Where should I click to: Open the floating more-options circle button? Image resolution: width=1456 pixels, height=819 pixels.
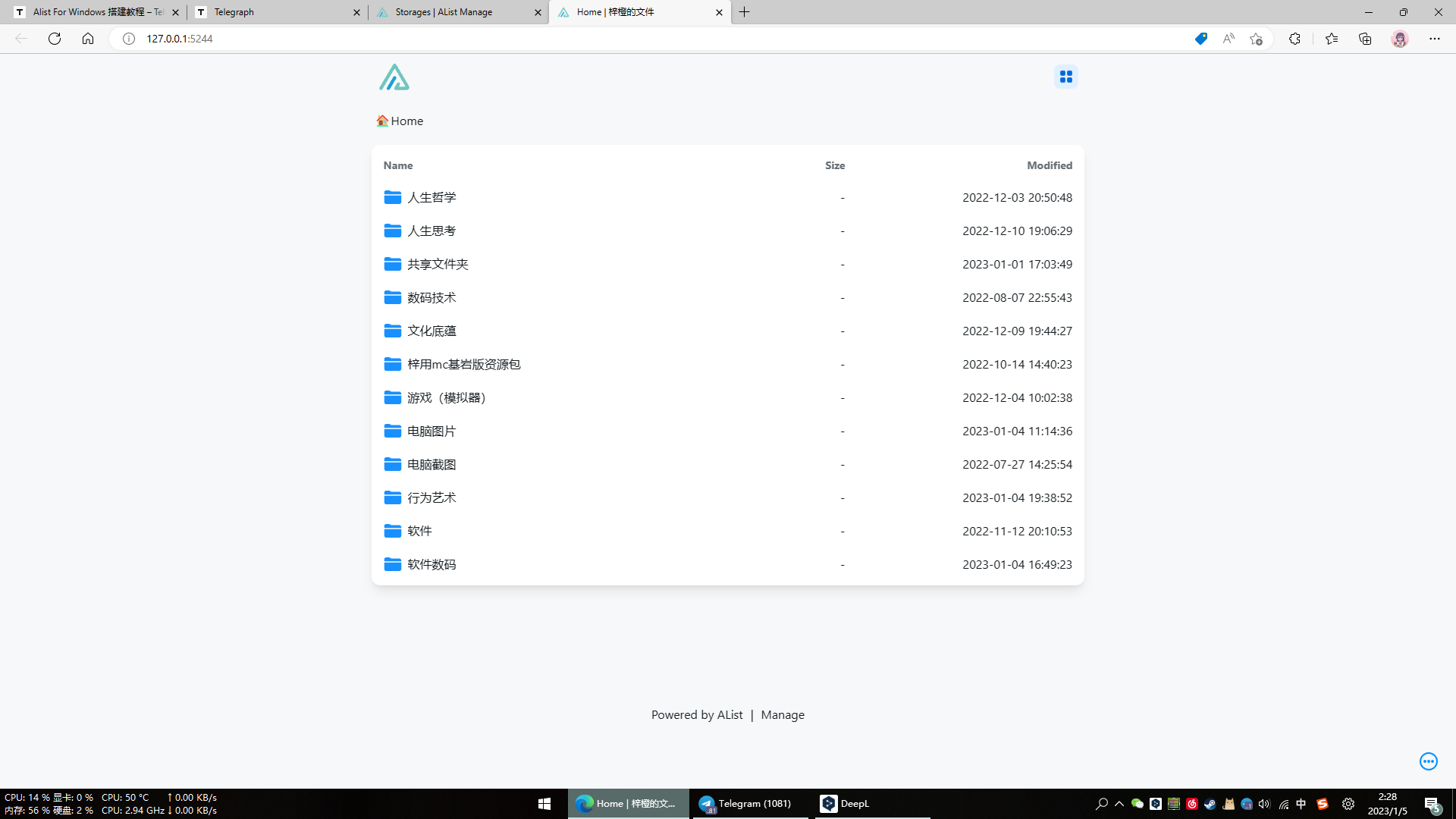click(1428, 761)
